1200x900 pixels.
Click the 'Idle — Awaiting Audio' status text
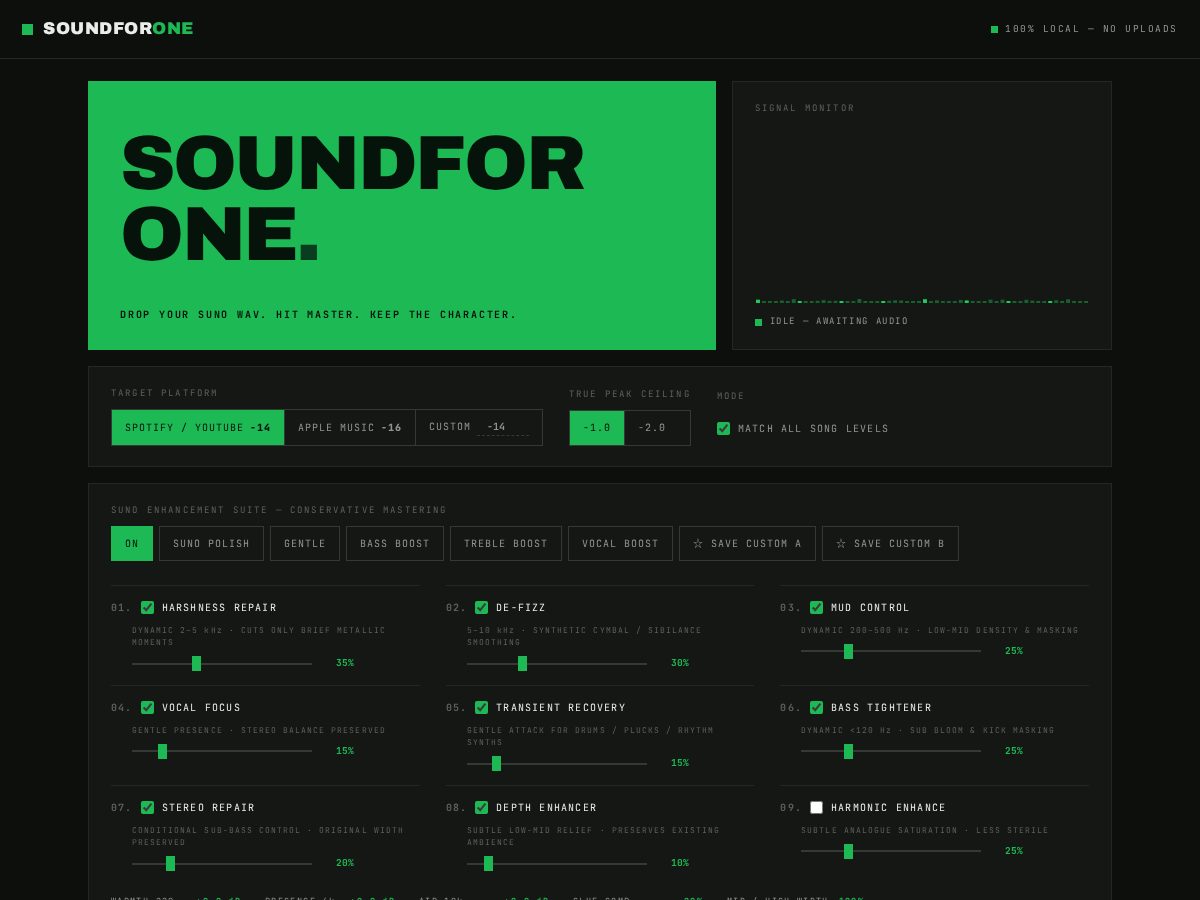point(839,322)
